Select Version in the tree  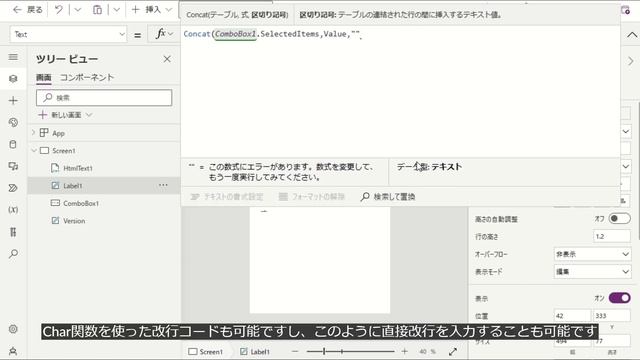pos(74,221)
